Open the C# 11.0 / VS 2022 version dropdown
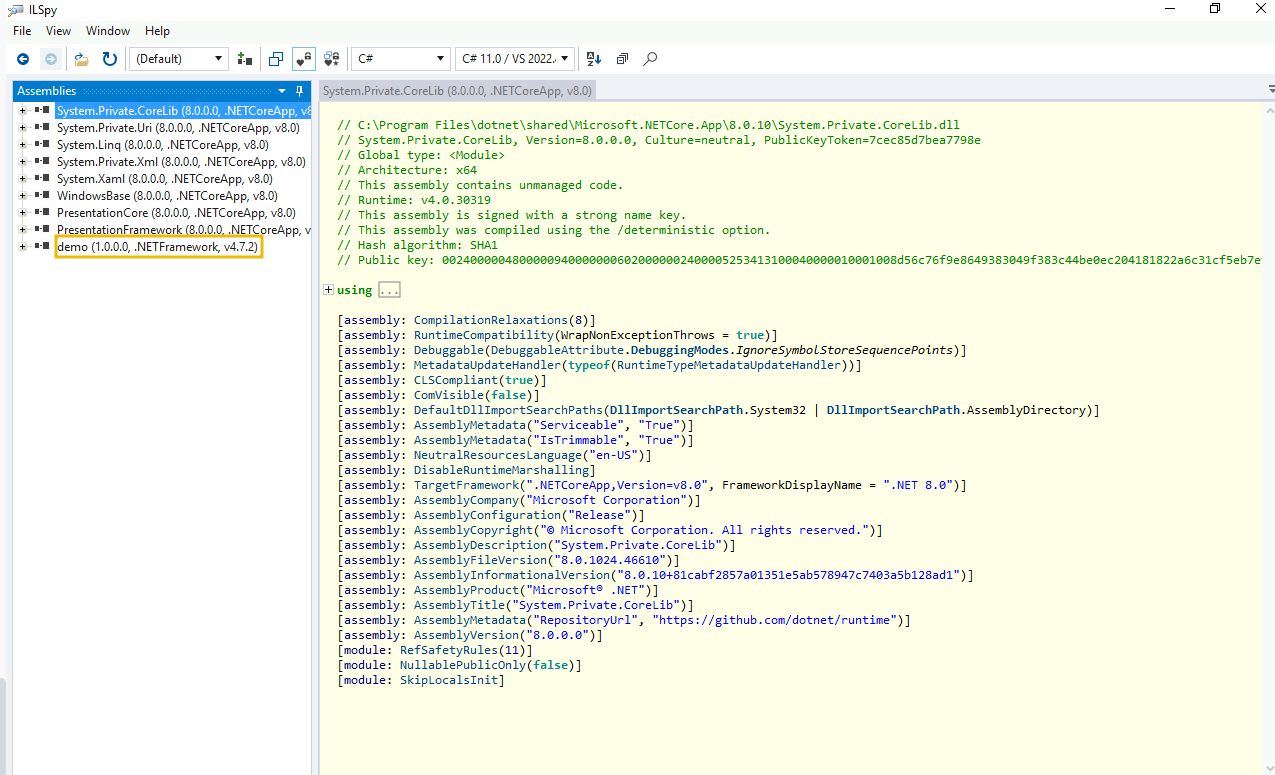The width and height of the screenshot is (1275, 775). (515, 59)
